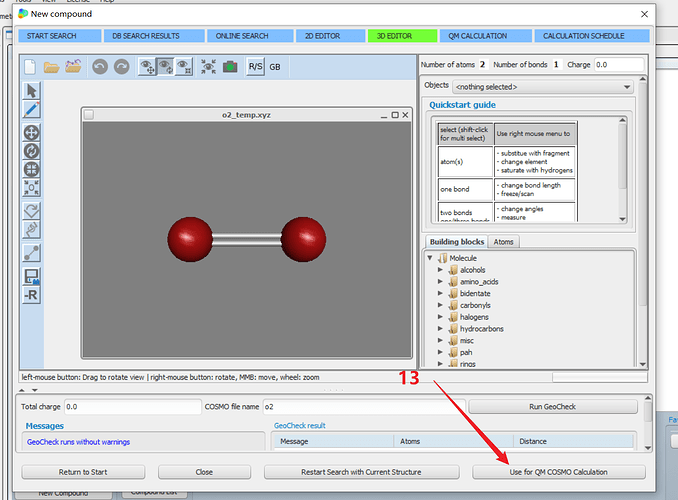The width and height of the screenshot is (678, 500).
Task: Click the Building blocks tree scrollbar down arrow
Action: click(643, 364)
